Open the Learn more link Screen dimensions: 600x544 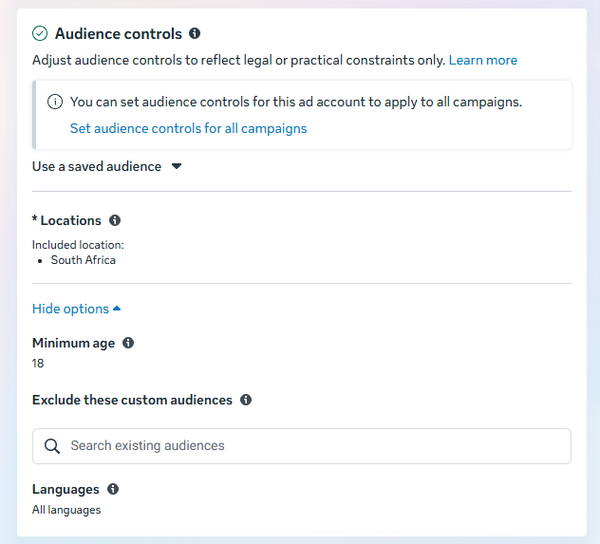tap(483, 60)
